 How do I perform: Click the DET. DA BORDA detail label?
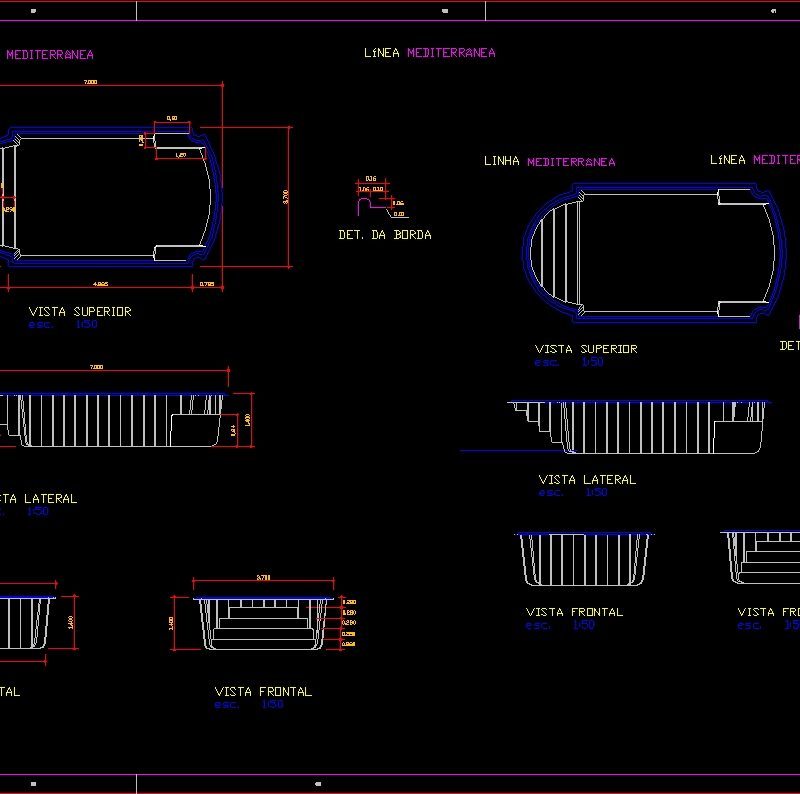pos(384,235)
